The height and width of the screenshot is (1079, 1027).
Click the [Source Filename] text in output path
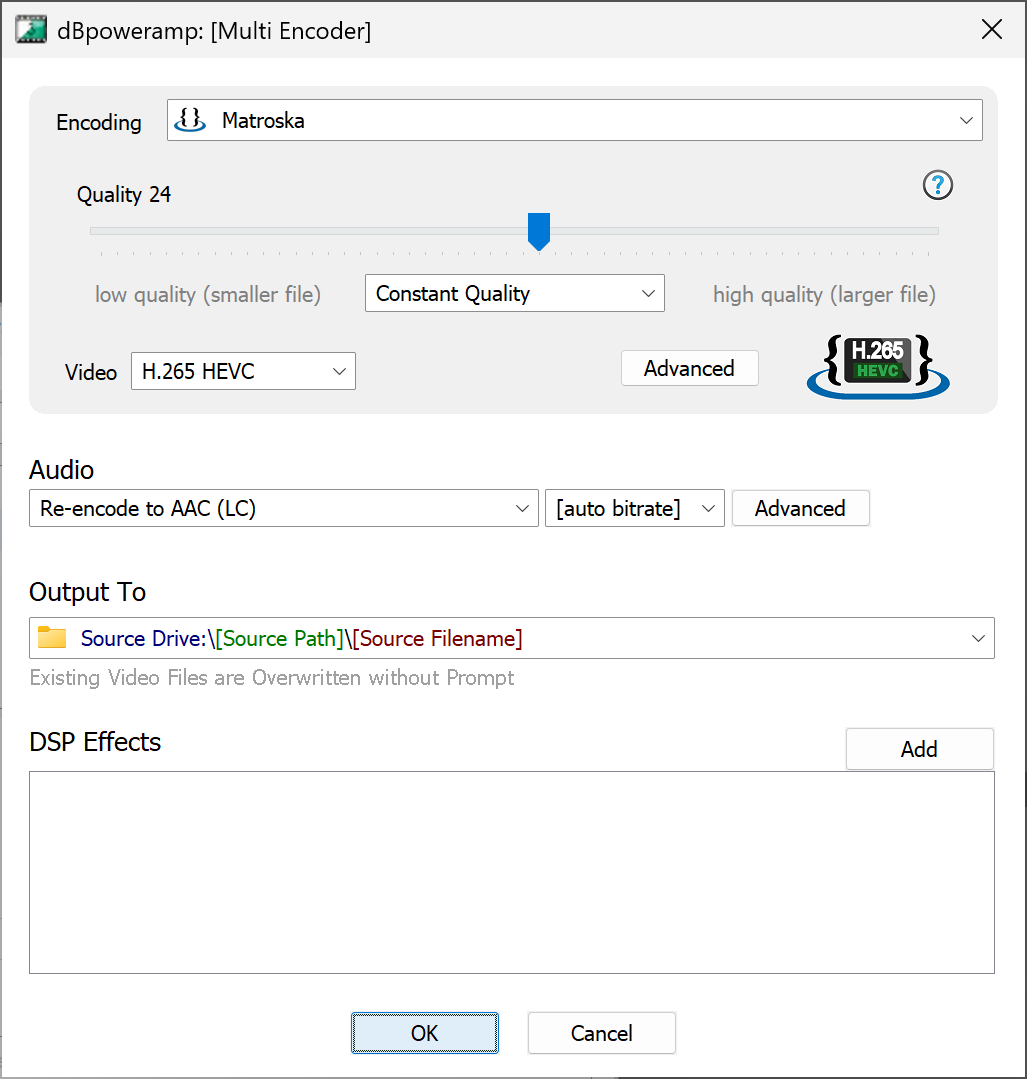point(437,638)
